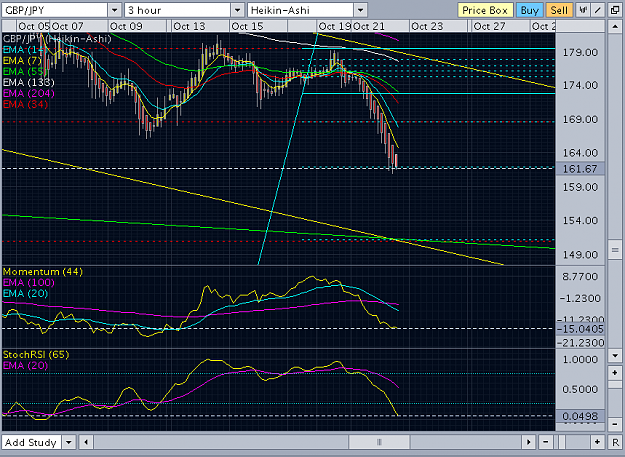This screenshot has height=457, width=625.
Task: Click the vertical zoom minus button
Action: pyautogui.click(x=614, y=424)
